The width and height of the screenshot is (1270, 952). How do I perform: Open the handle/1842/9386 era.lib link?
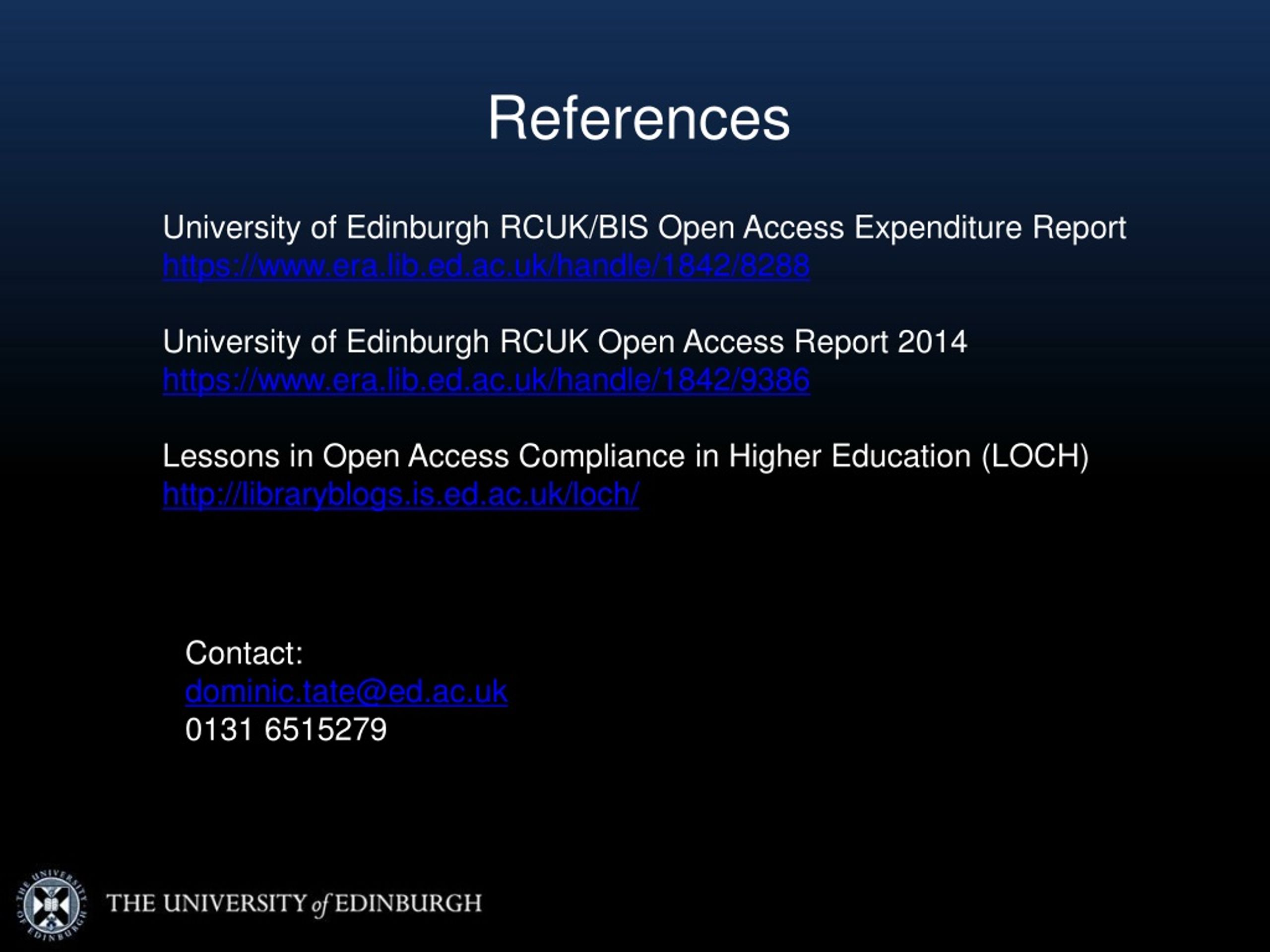coord(486,380)
